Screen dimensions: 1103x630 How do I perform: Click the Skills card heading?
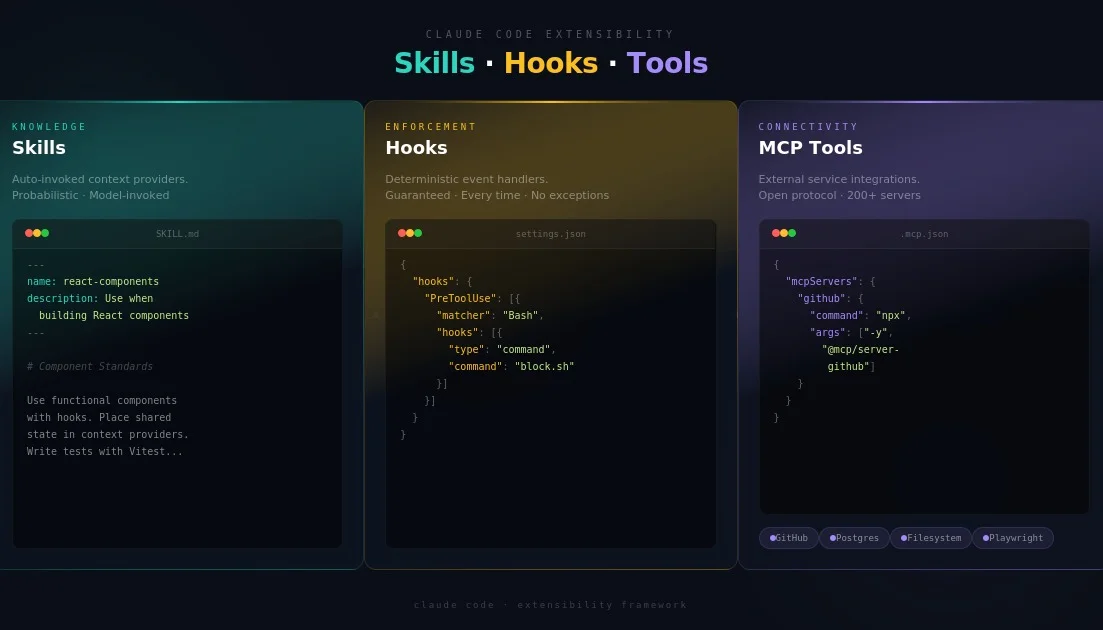point(39,148)
